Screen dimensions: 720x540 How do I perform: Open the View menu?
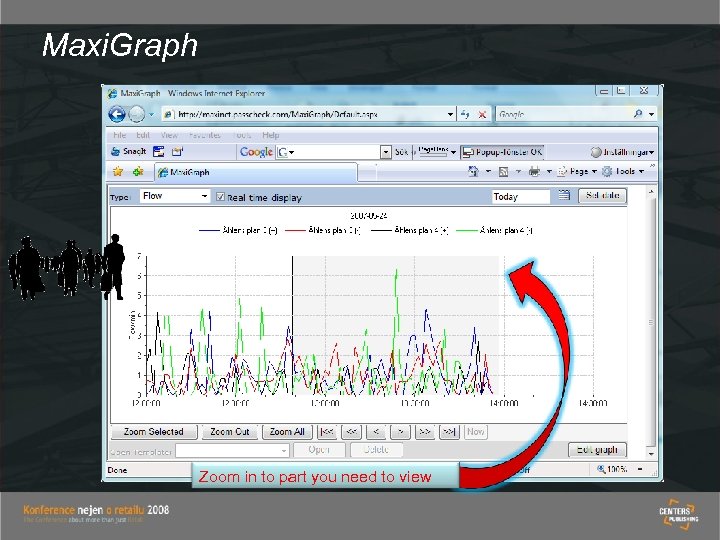[169, 135]
